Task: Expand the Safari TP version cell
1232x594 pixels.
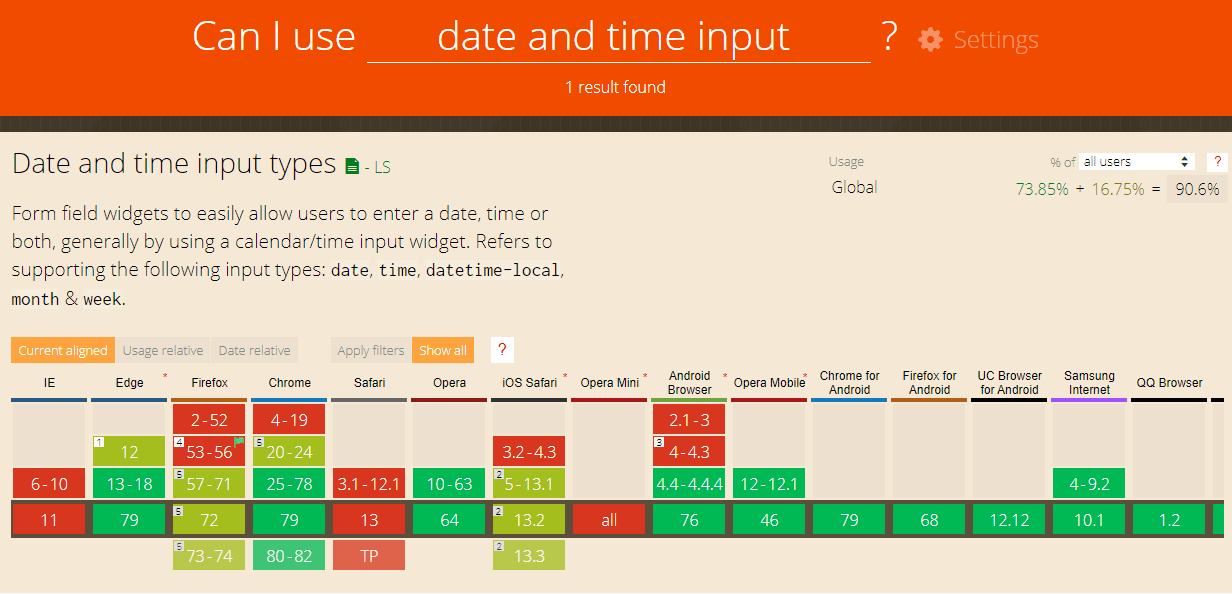Action: point(369,555)
